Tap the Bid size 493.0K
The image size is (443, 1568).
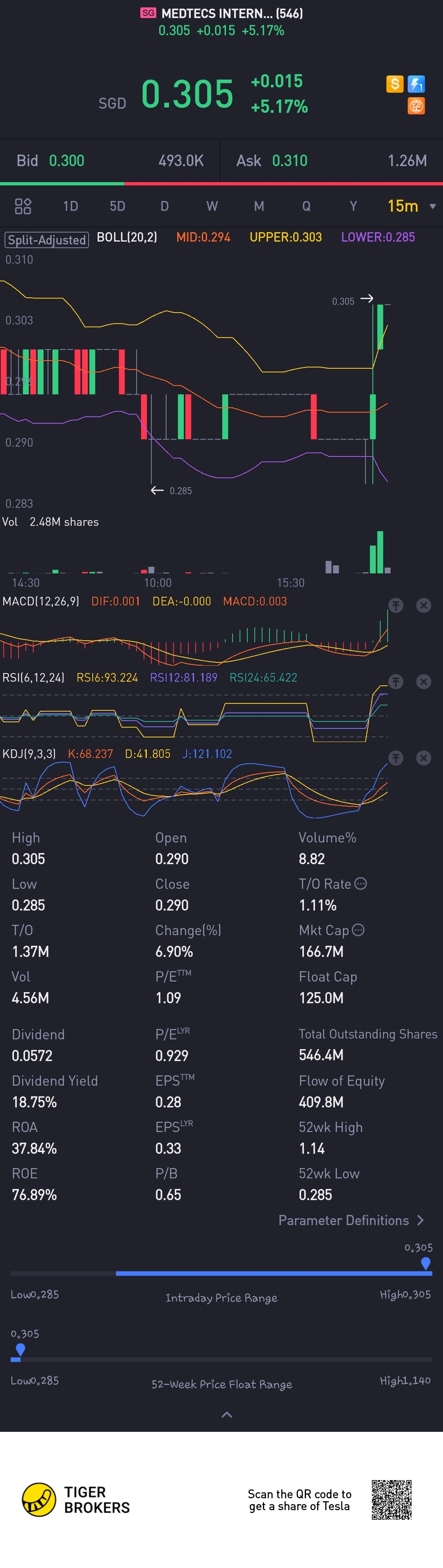click(x=181, y=161)
